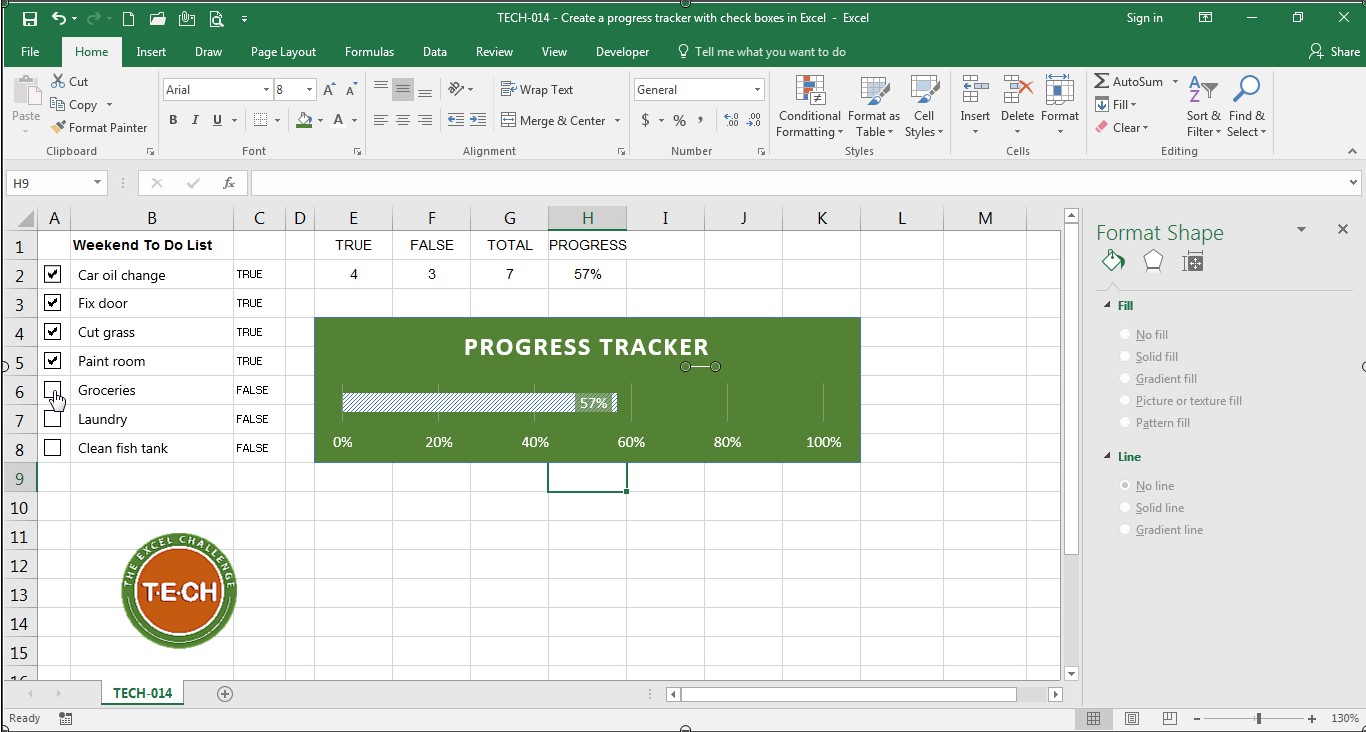Click the Share button
The height and width of the screenshot is (732, 1366).
[1334, 52]
